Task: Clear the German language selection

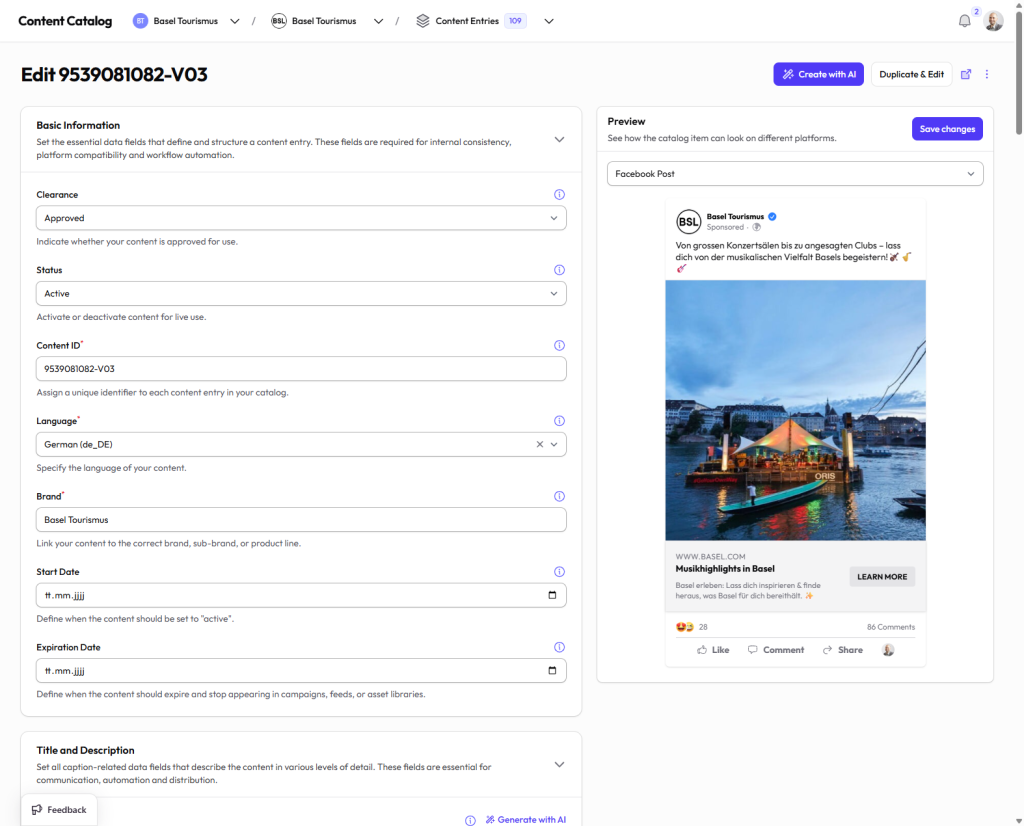Action: (540, 444)
